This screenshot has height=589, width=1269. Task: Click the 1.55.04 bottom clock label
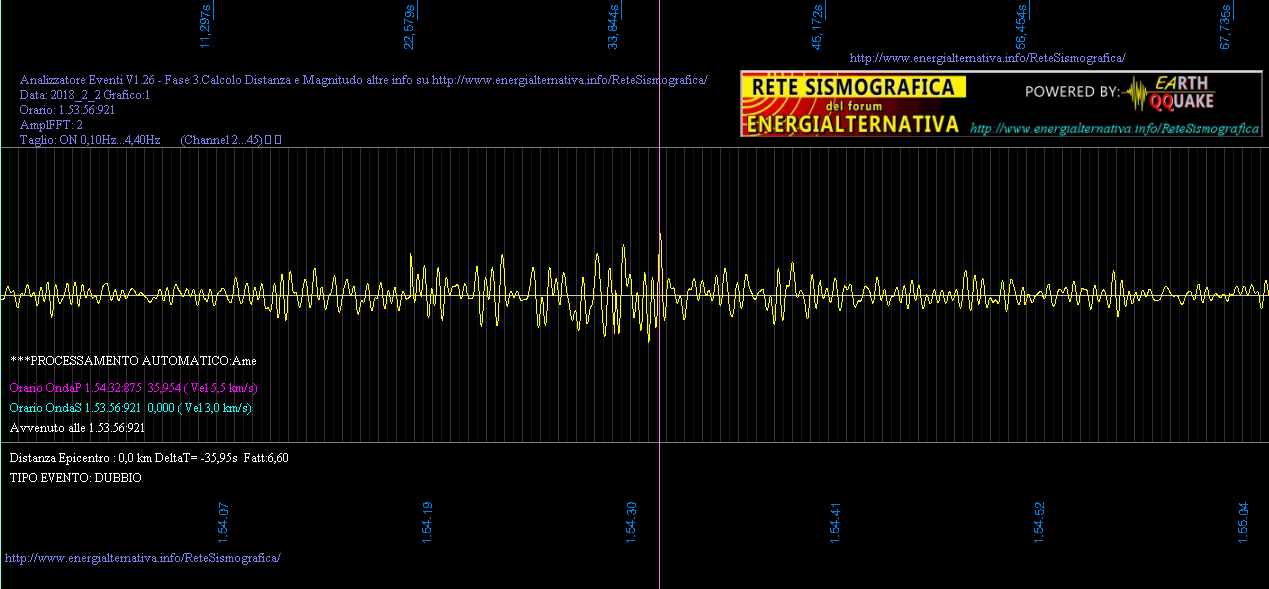[1243, 523]
